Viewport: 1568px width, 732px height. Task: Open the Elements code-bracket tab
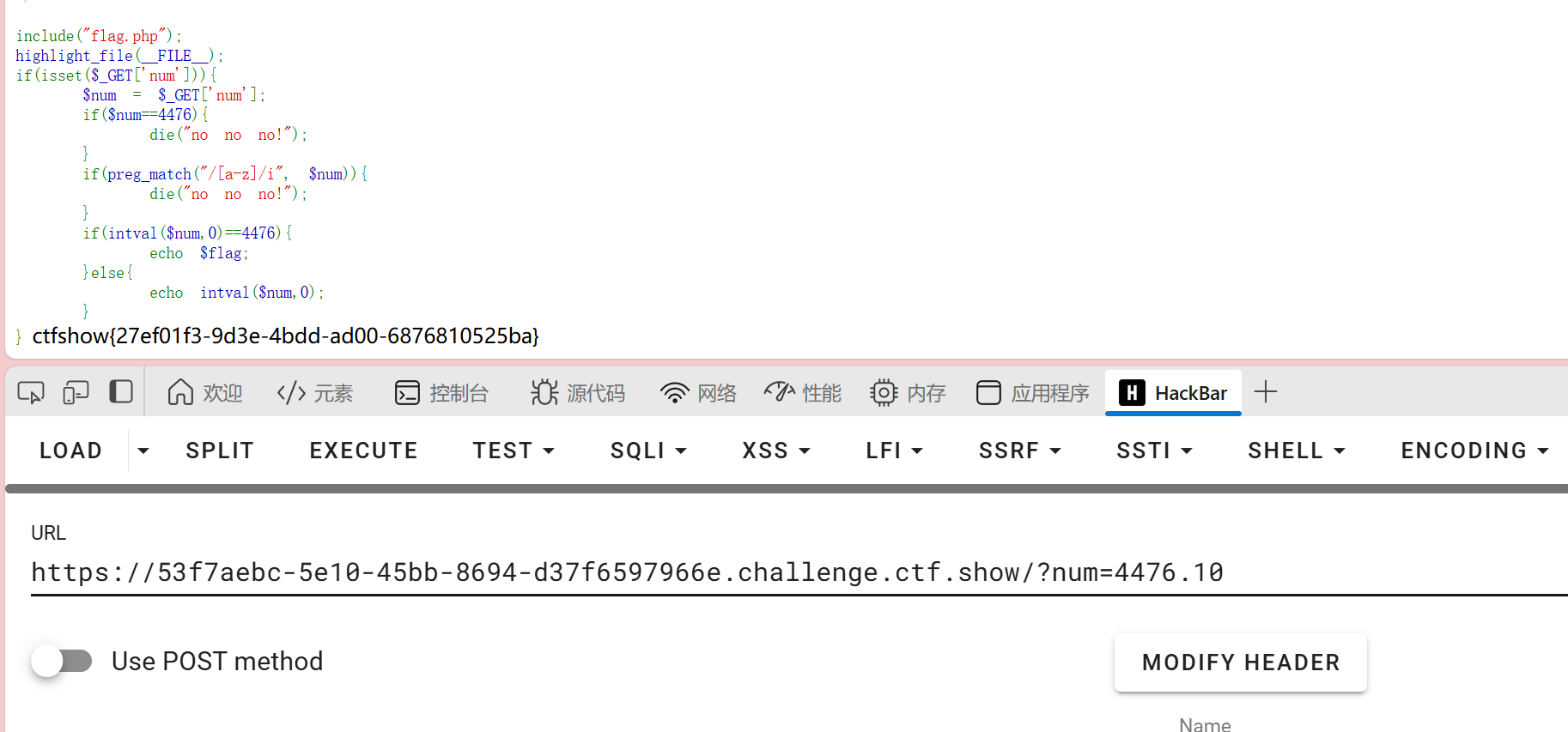click(x=314, y=393)
